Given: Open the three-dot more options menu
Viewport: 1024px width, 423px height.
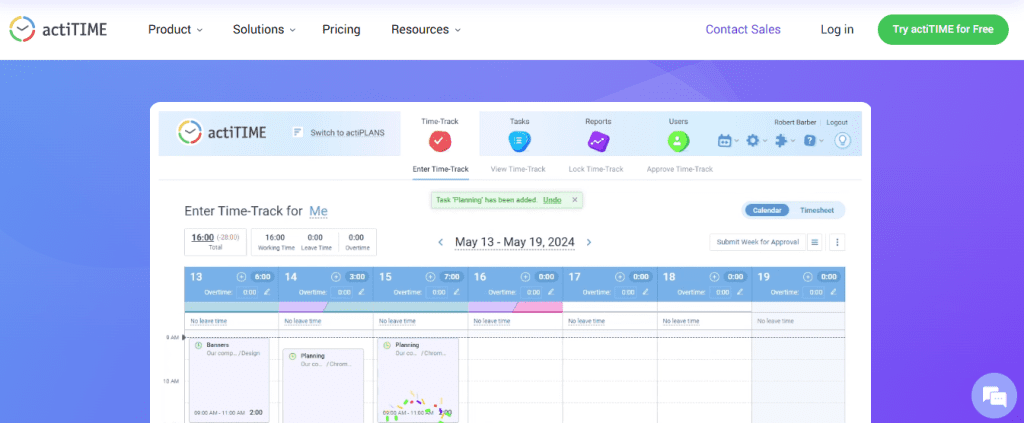Looking at the screenshot, I should (837, 242).
